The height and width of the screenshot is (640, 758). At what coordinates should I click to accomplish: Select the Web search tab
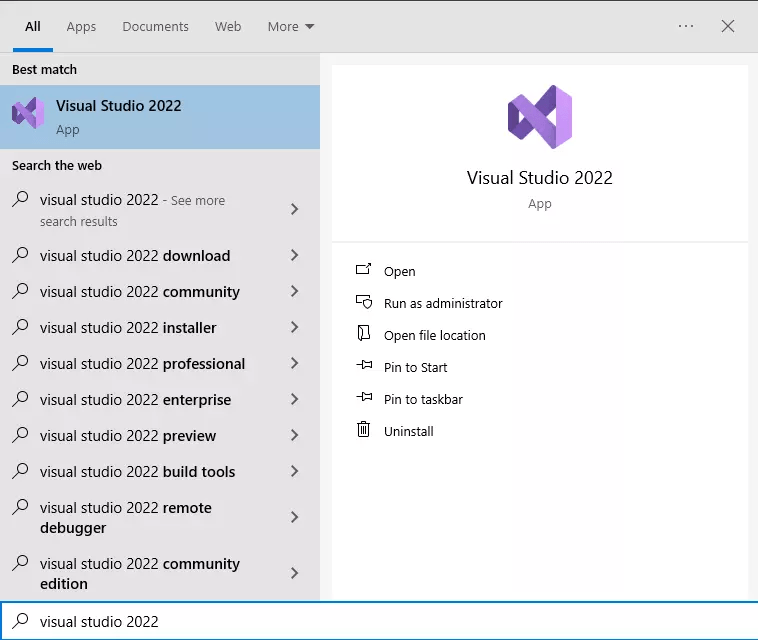[x=228, y=26]
